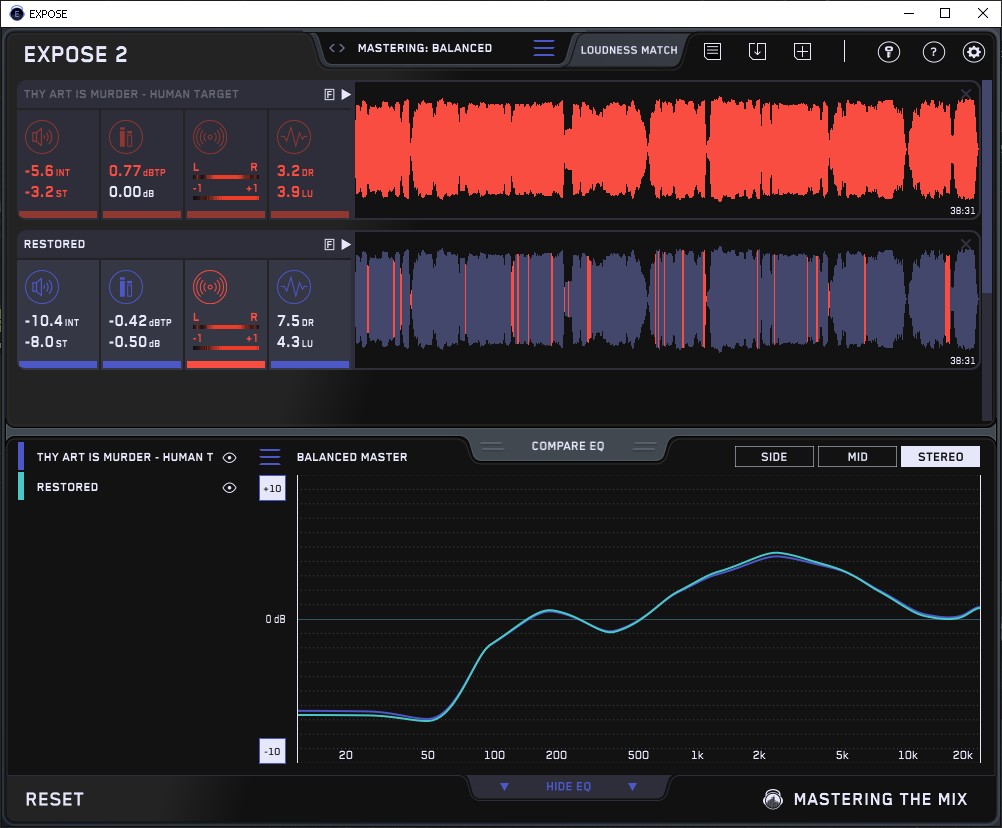Add a new track with the plus icon

click(802, 51)
